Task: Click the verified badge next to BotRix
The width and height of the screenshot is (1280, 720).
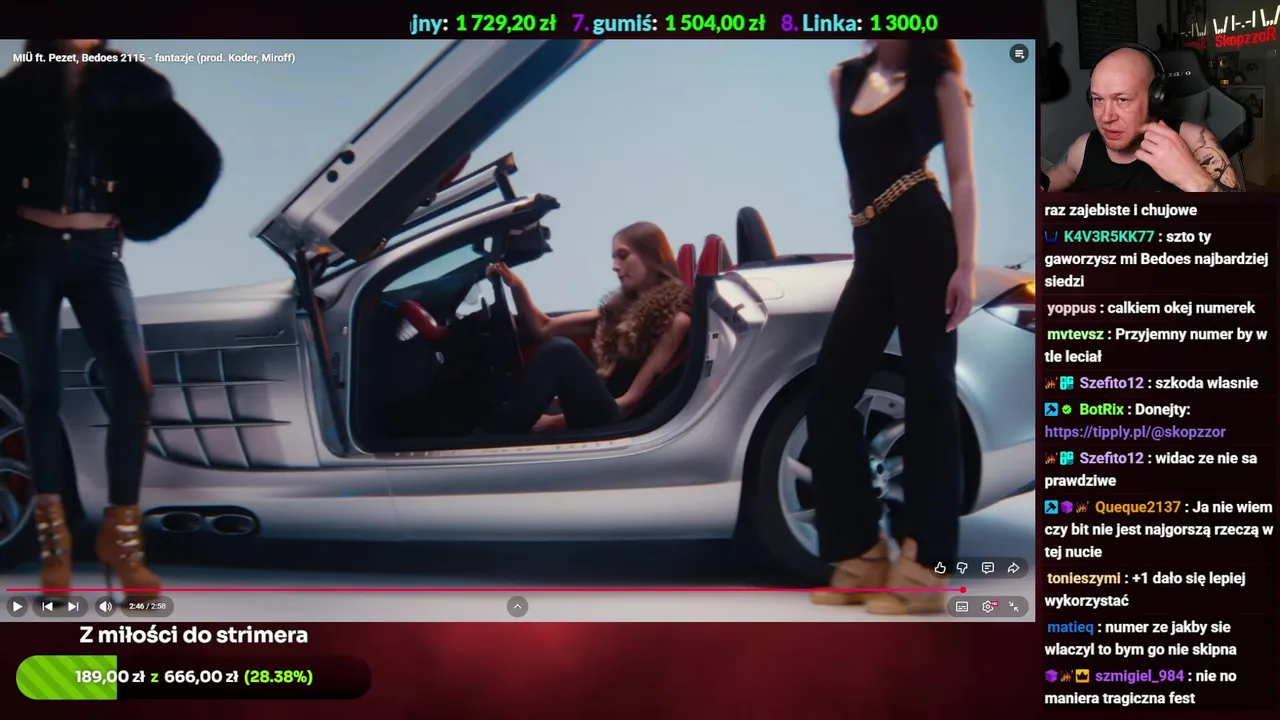Action: [1067, 409]
